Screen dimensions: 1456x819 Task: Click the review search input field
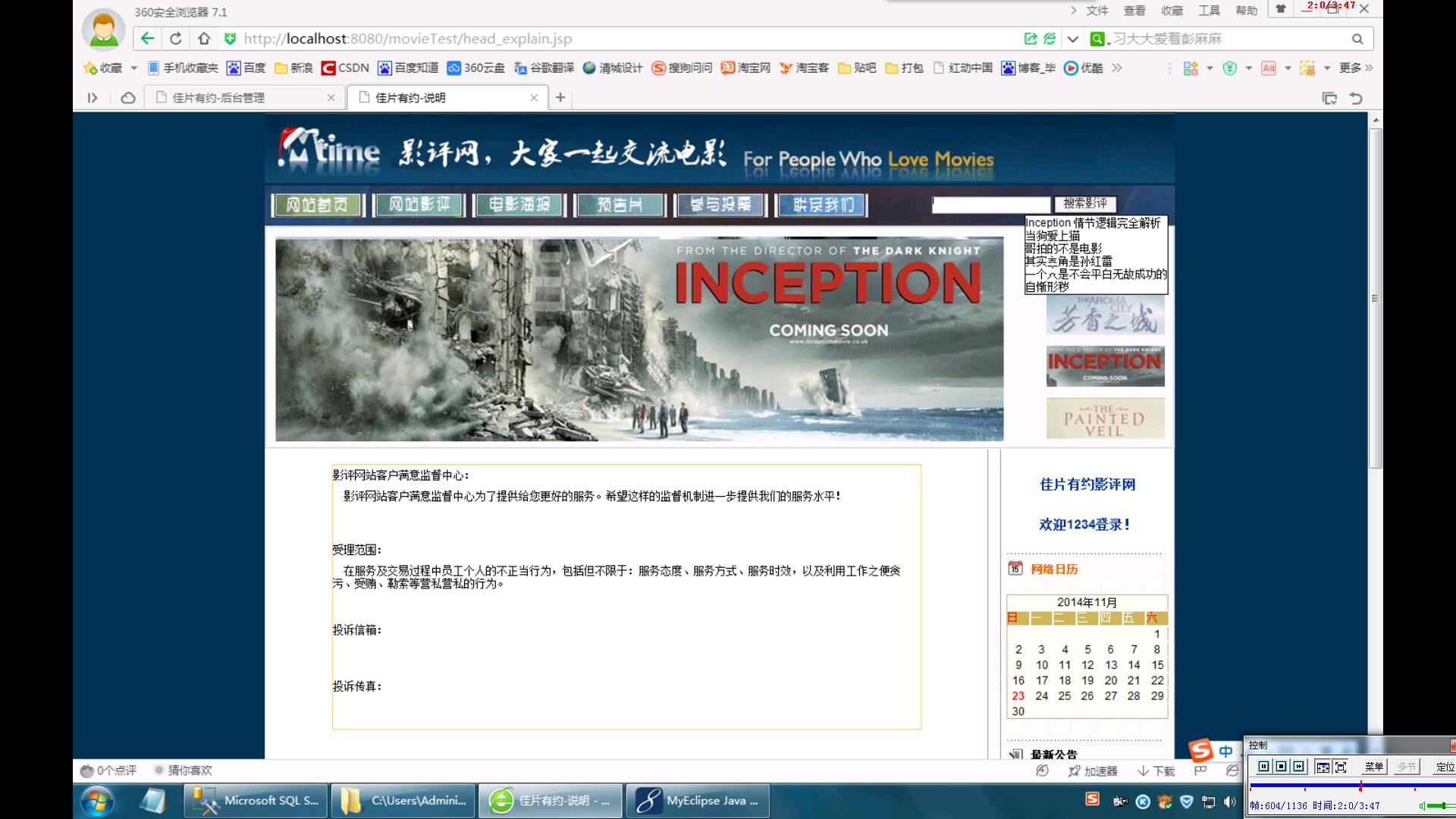pyautogui.click(x=991, y=205)
